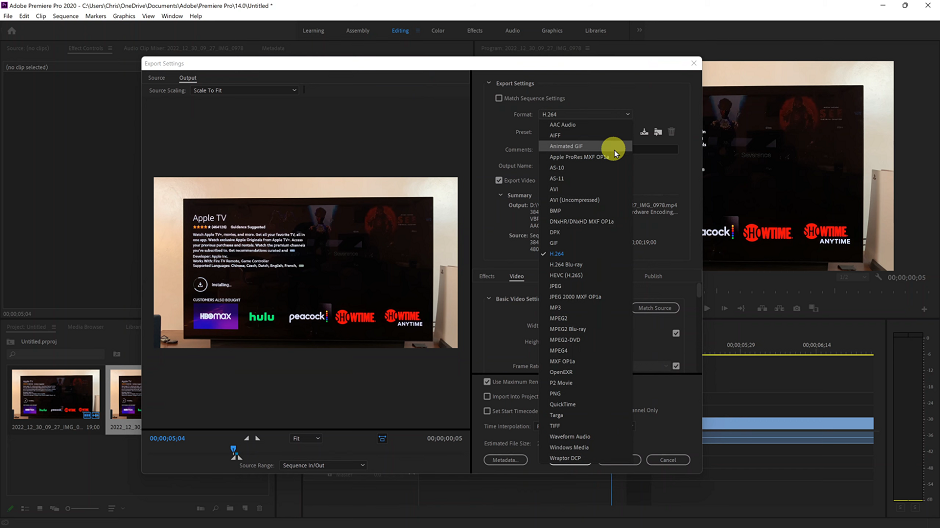
Task: Toggle the Frame Rate match-source checkbox
Action: click(676, 366)
